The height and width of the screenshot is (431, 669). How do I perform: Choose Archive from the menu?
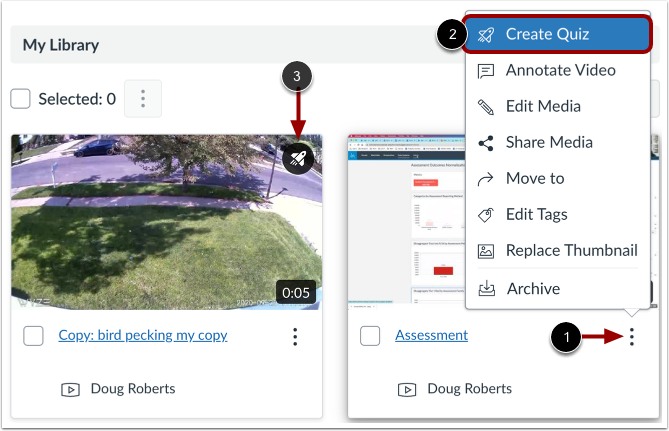point(557,289)
